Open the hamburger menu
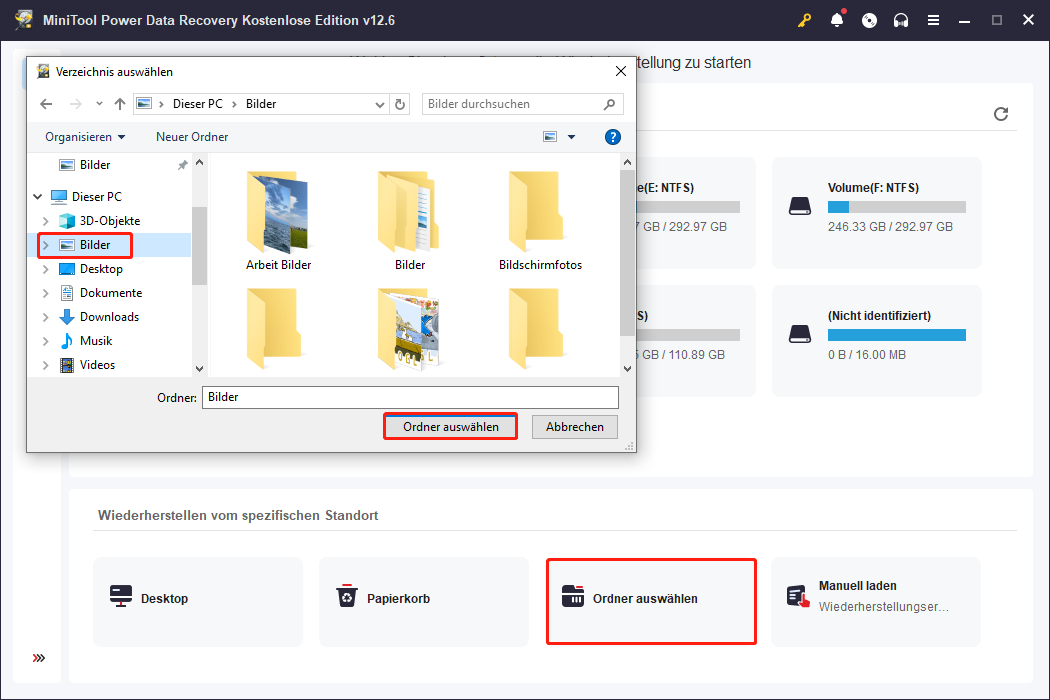Screen dimensions: 1050x700 933,21
